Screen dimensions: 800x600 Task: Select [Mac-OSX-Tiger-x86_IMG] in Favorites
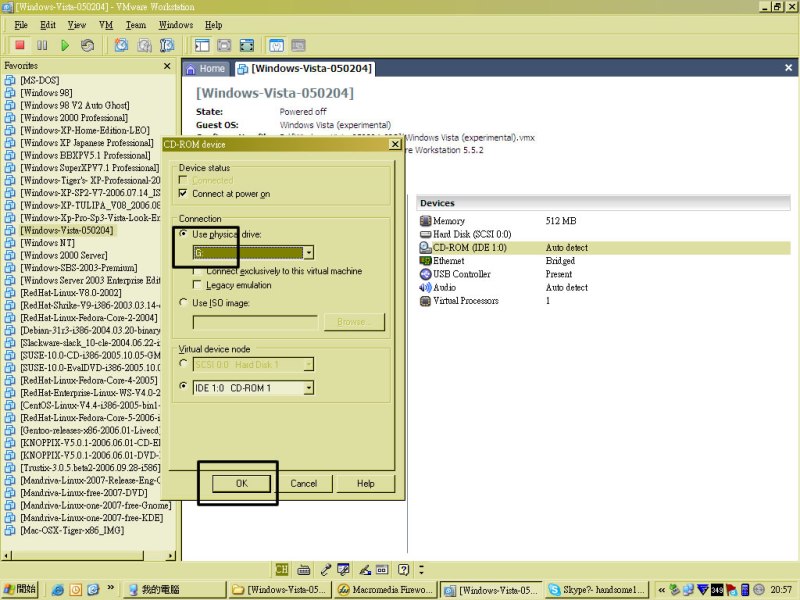[72, 531]
